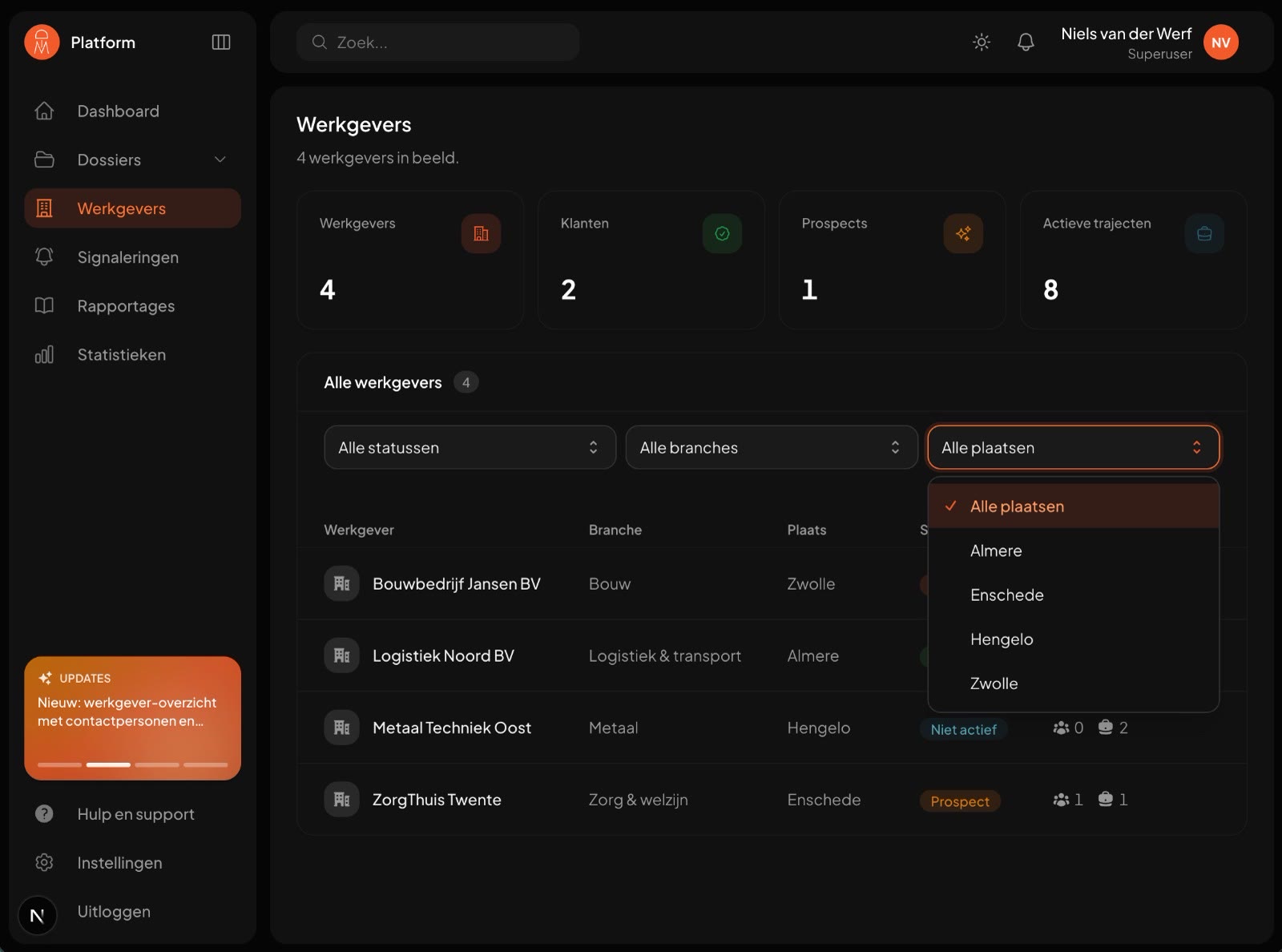The width and height of the screenshot is (1282, 952).
Task: Select Enschede from places list
Action: point(1074,595)
